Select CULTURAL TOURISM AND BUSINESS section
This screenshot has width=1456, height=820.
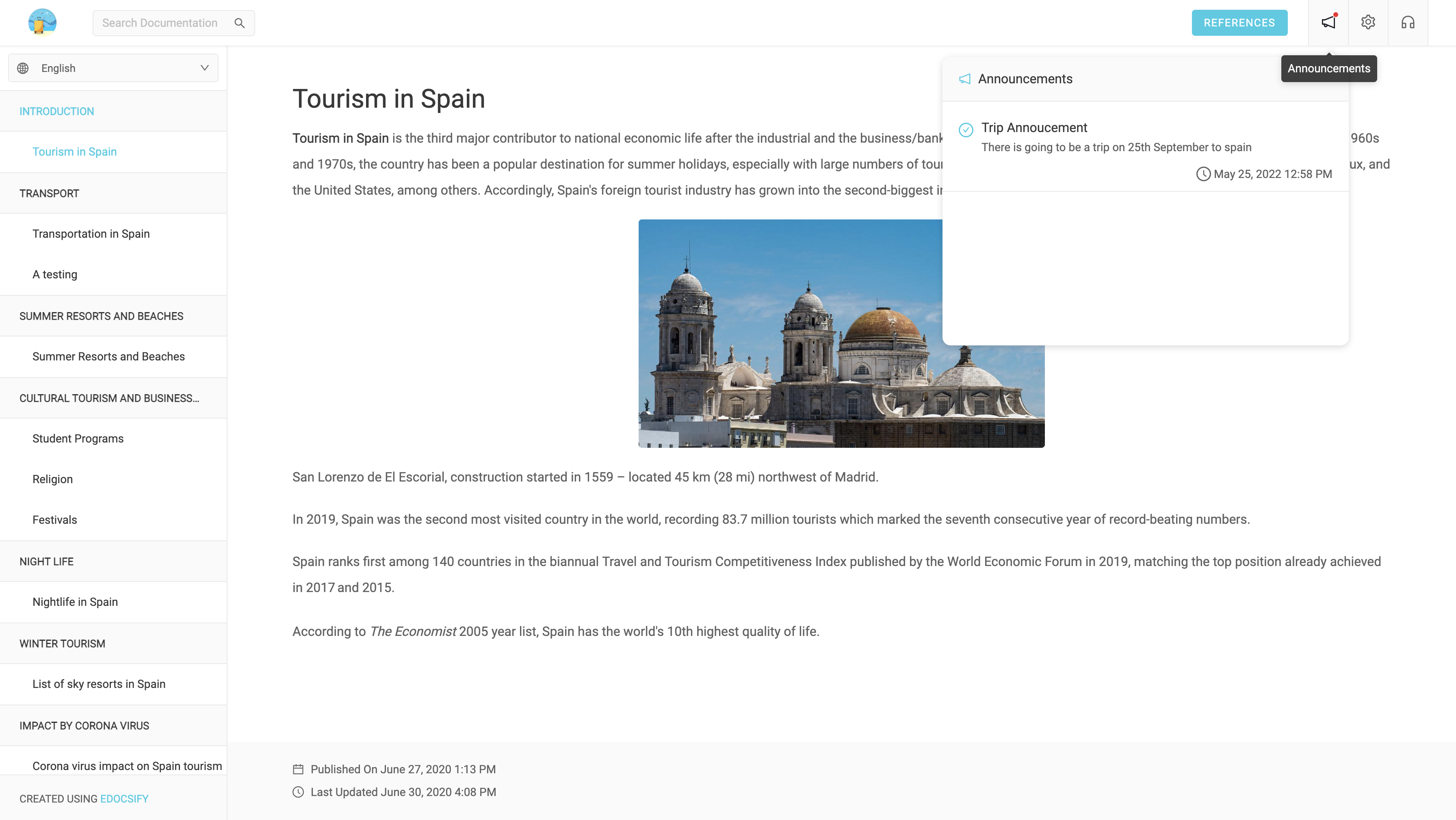point(114,398)
